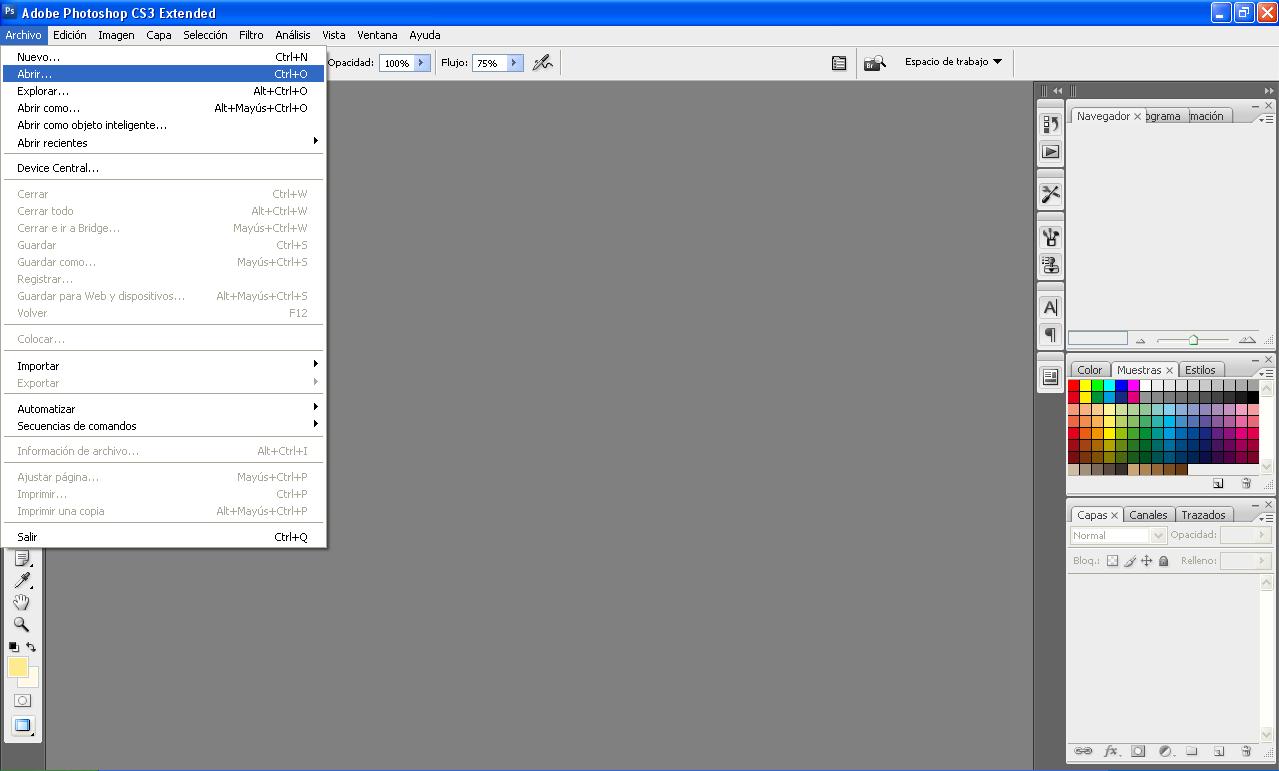Create new group folder icon
1279x771 pixels.
1192,751
